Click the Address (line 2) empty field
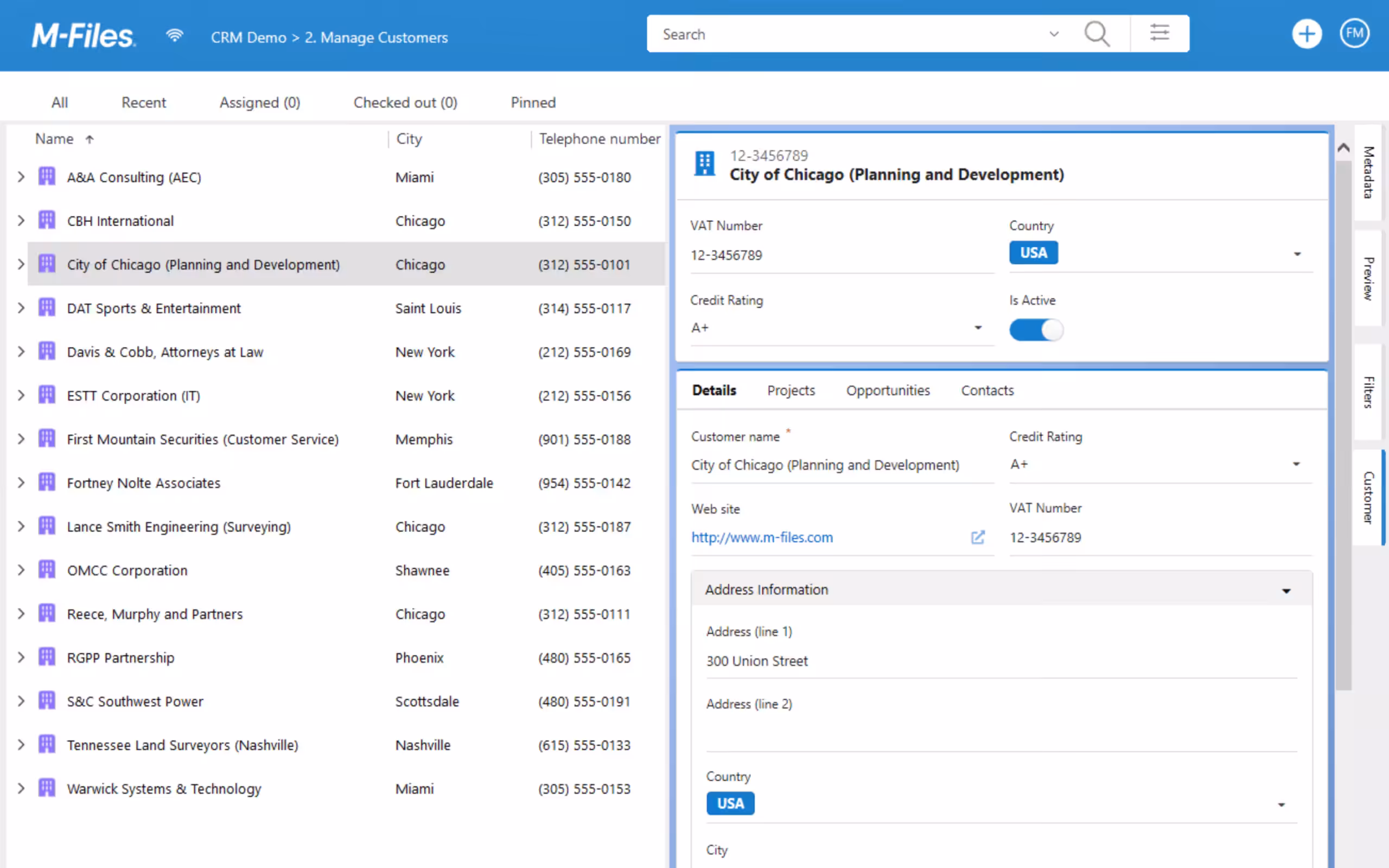 [1001, 735]
